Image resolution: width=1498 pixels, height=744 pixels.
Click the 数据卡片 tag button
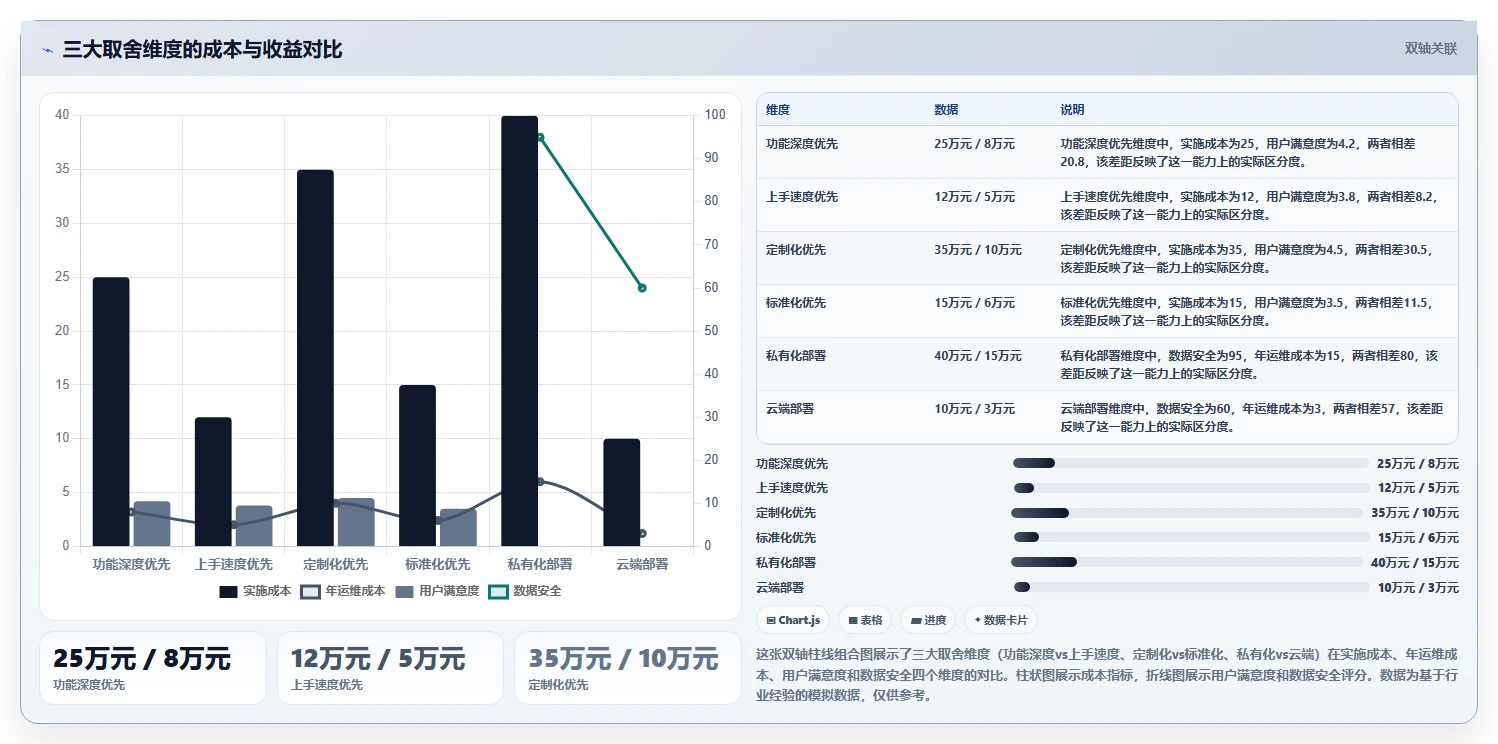(x=1001, y=620)
